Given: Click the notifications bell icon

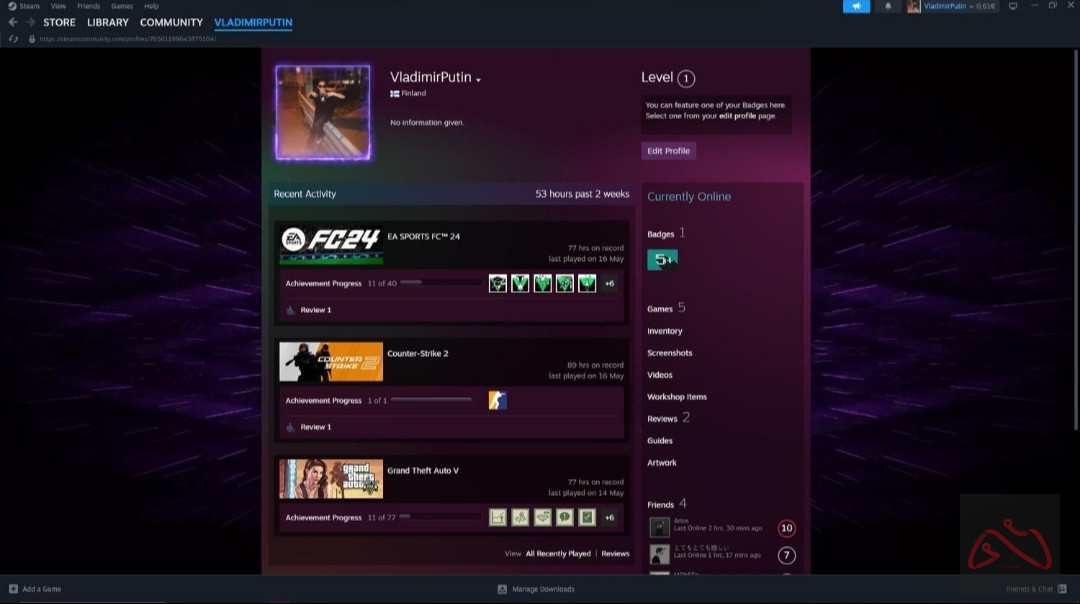Looking at the screenshot, I should pos(889,7).
